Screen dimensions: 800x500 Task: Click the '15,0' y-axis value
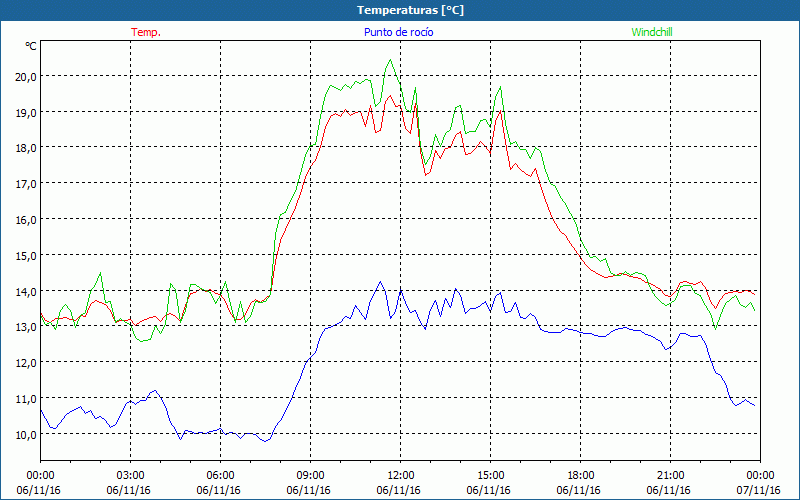27,256
